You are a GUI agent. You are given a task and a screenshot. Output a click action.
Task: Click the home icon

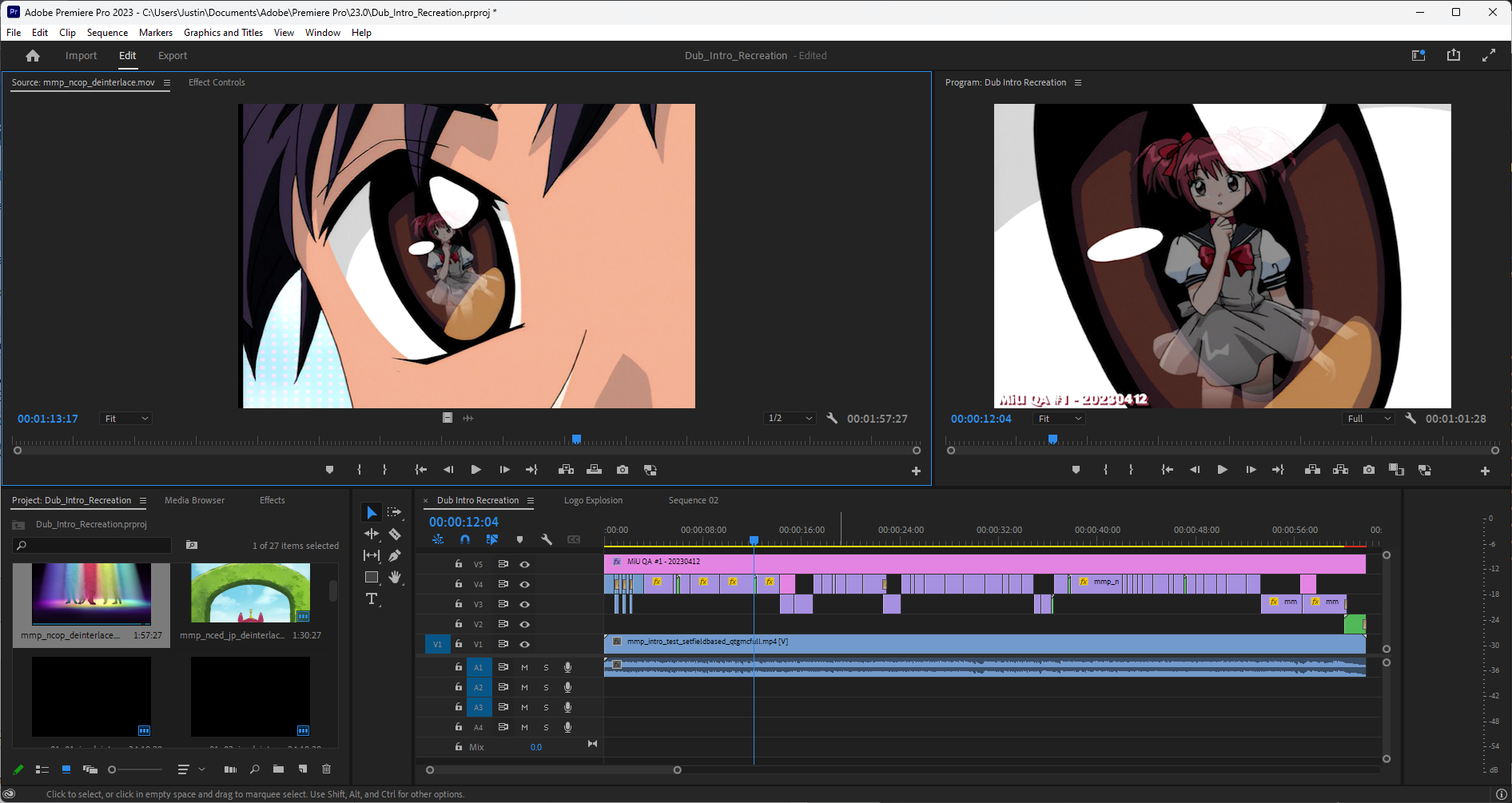click(x=33, y=56)
